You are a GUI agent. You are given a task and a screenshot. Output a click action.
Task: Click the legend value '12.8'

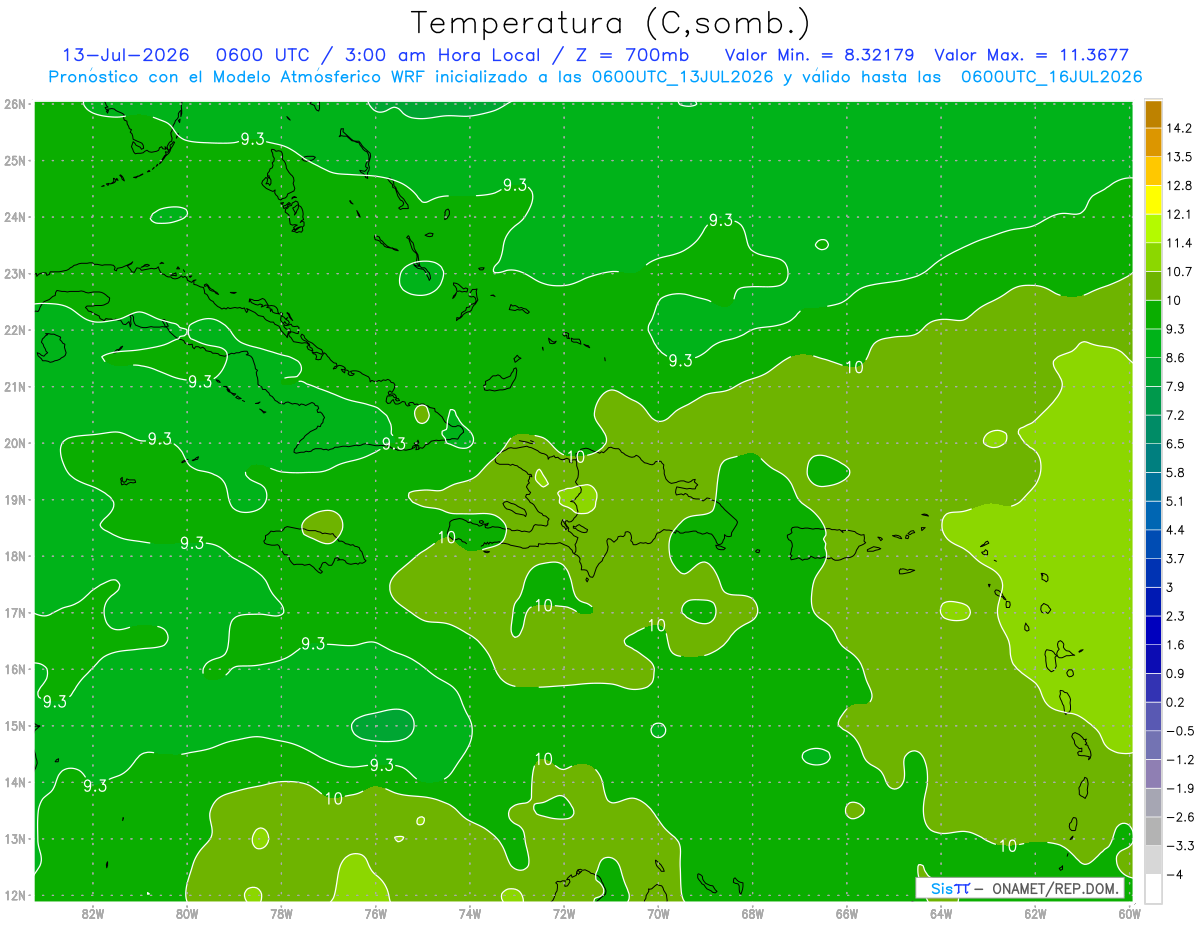click(1179, 186)
